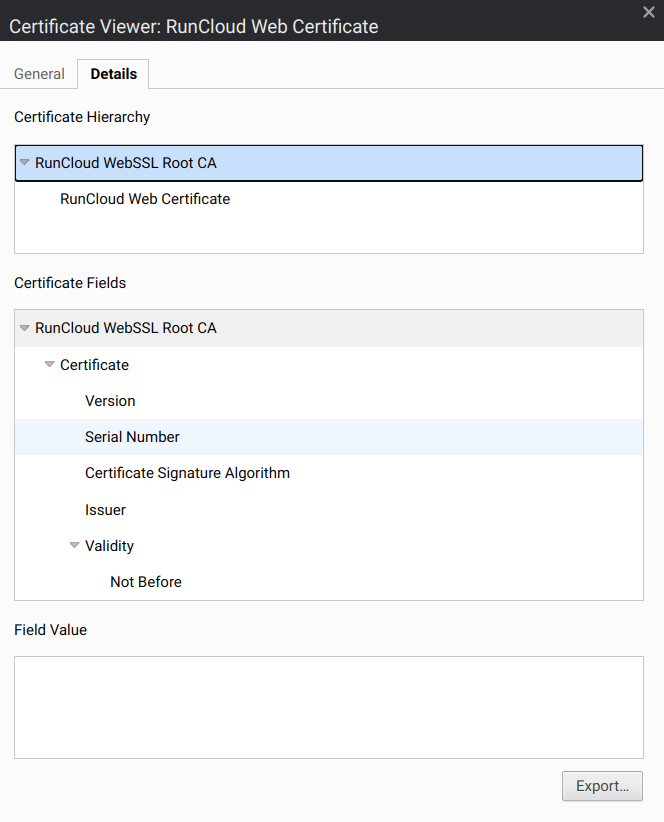Select the Details tab
Screen dimensions: 664x822
click(114, 74)
